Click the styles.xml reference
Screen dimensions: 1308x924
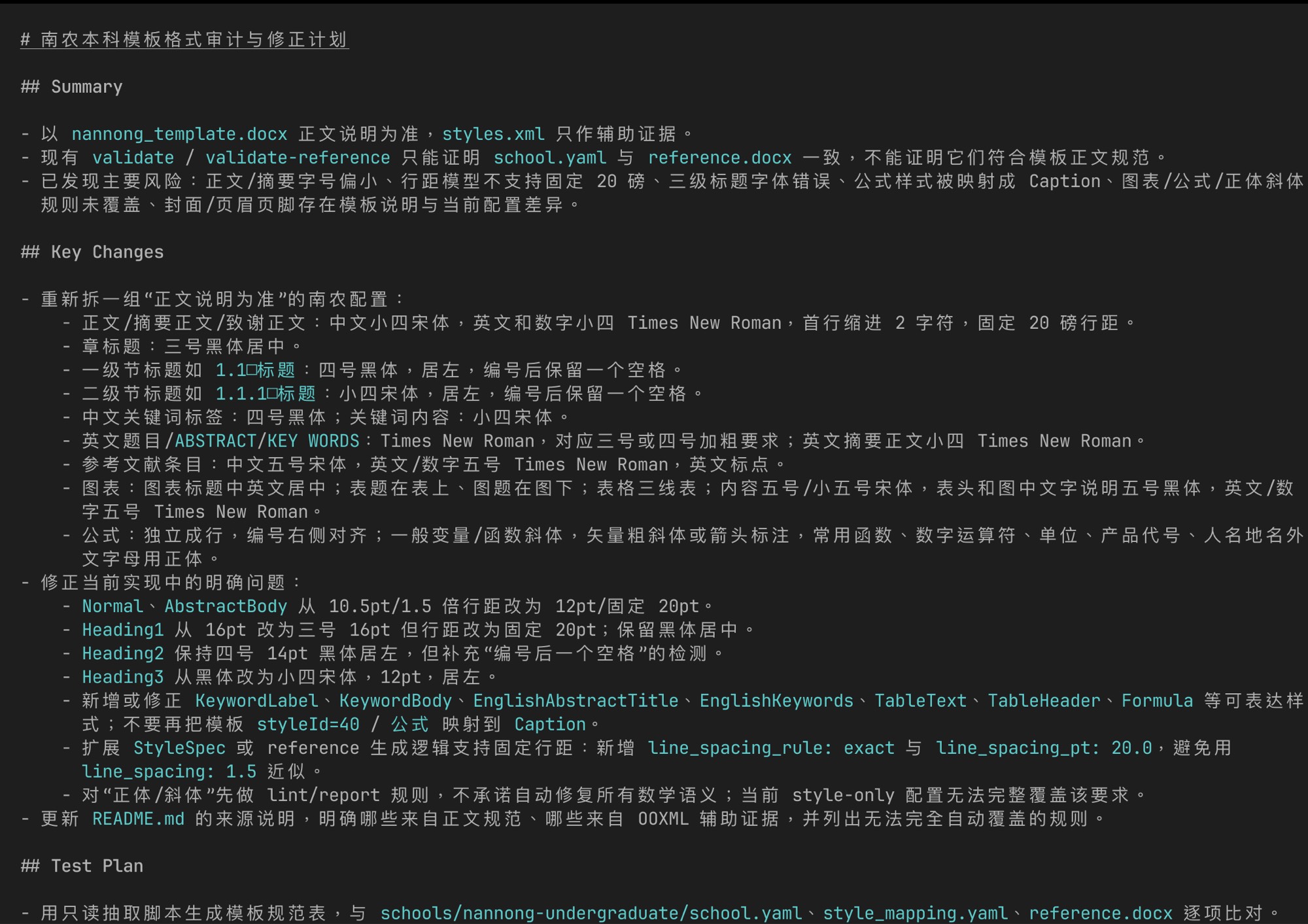click(494, 134)
